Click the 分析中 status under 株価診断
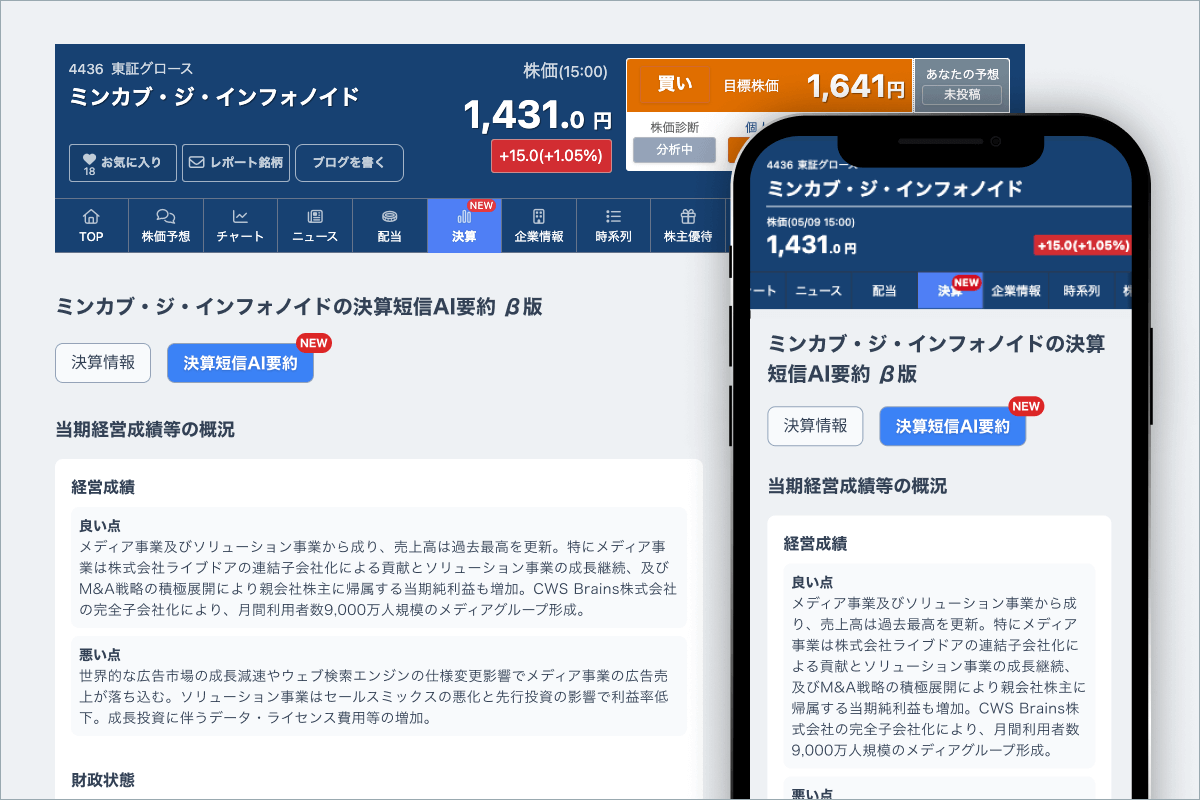This screenshot has width=1200, height=800. (674, 149)
